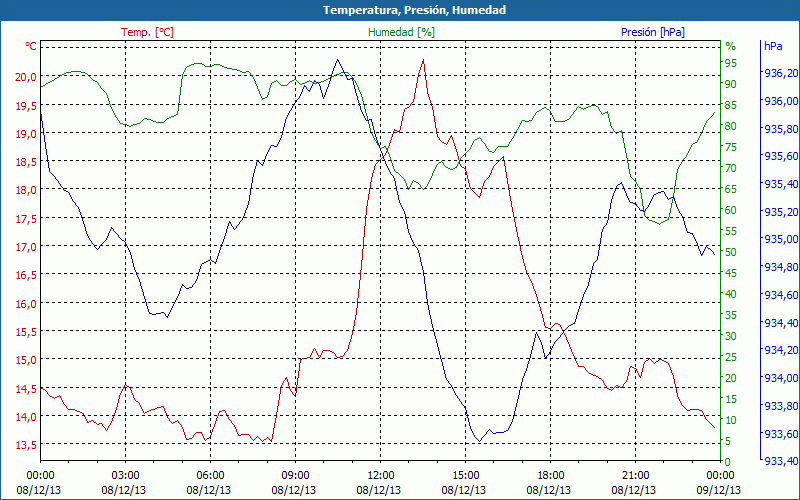This screenshot has width=800, height=500.
Task: Click the '934,60' pressure axis value
Action: pos(781,295)
